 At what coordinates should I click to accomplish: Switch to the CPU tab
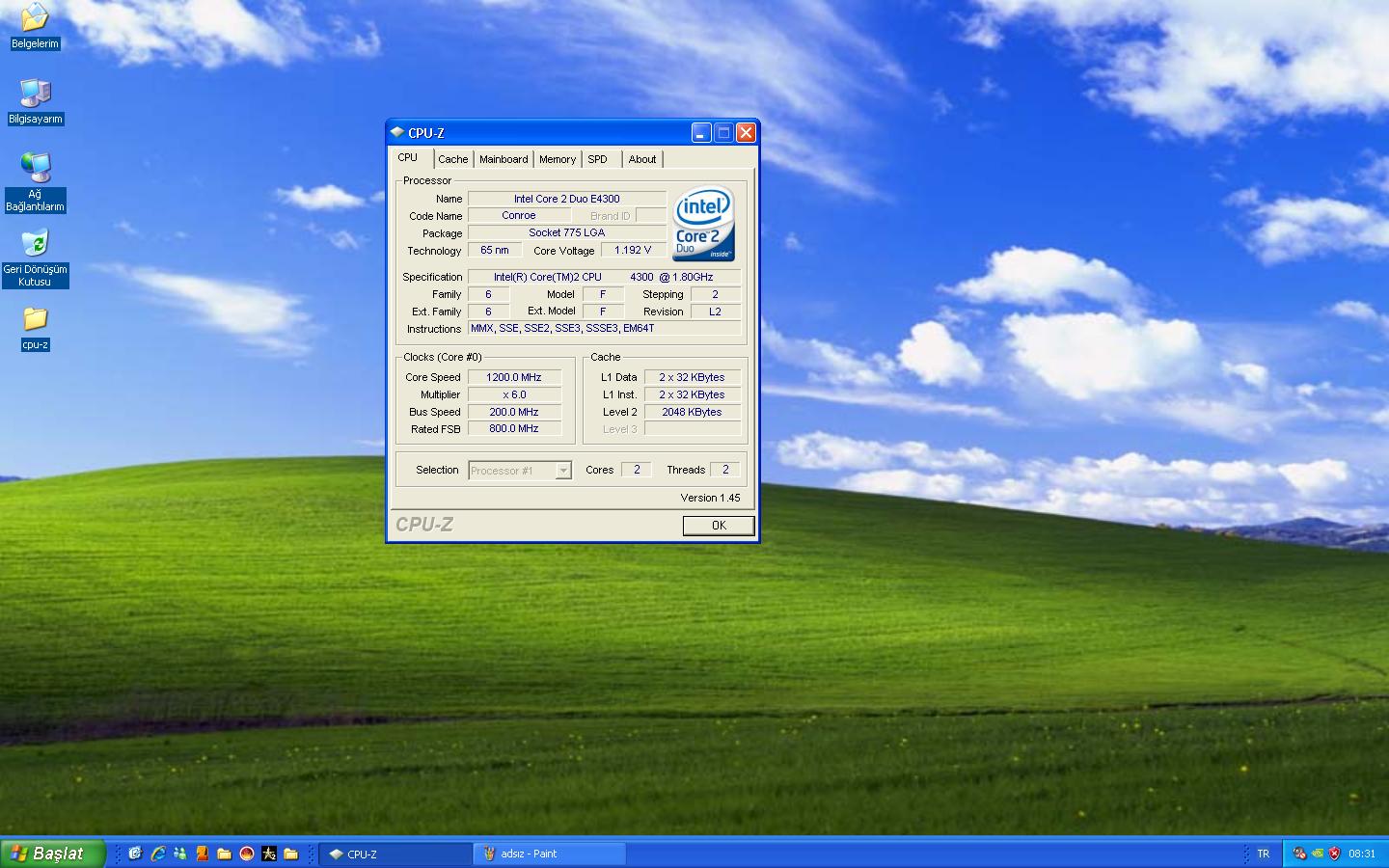tap(411, 157)
